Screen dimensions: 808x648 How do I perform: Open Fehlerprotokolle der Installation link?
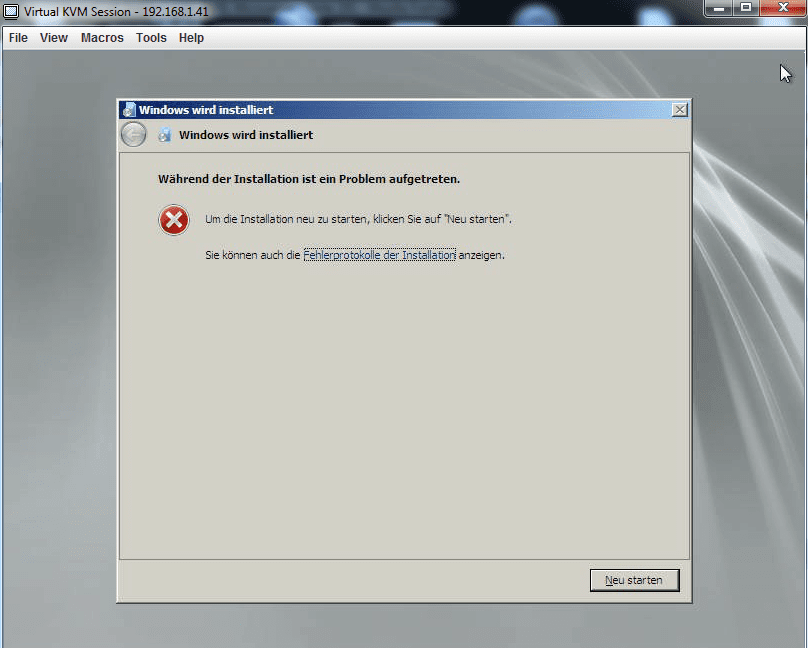click(379, 255)
